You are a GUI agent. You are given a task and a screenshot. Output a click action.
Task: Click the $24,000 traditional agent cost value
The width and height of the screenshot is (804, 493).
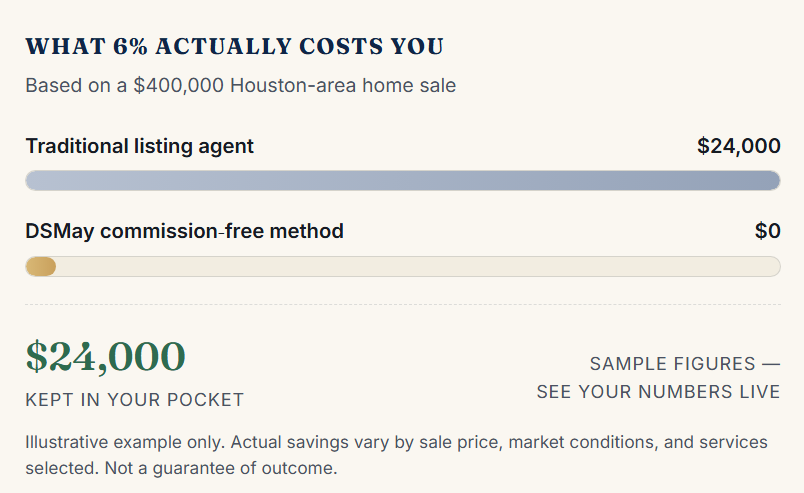point(738,146)
